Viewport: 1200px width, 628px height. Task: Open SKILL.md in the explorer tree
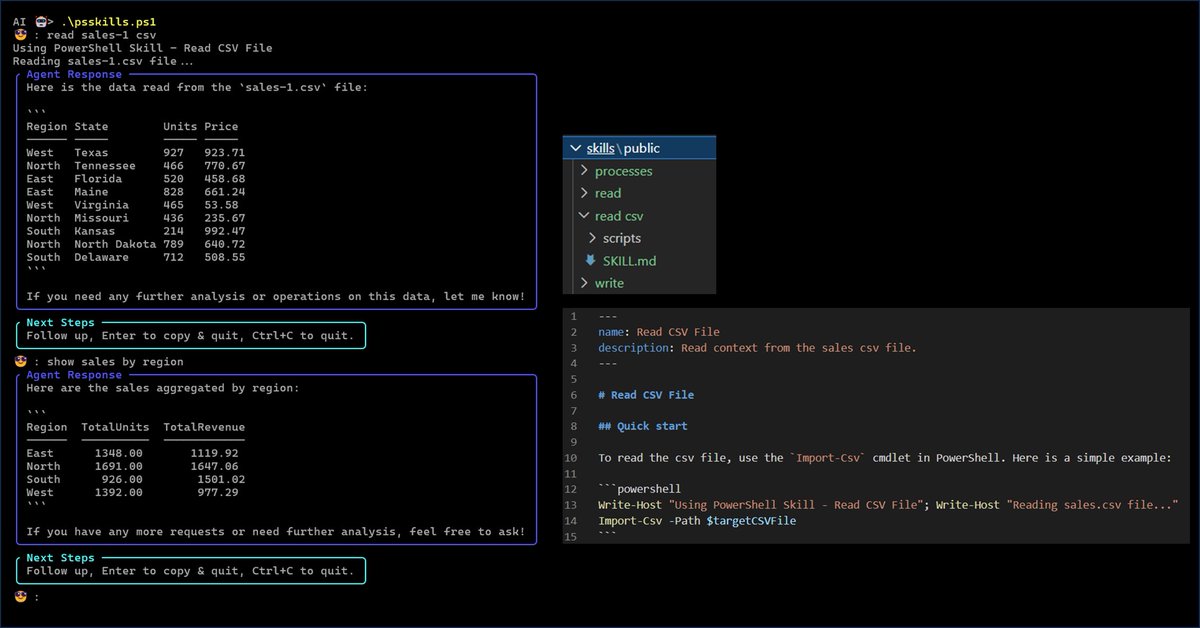click(629, 261)
